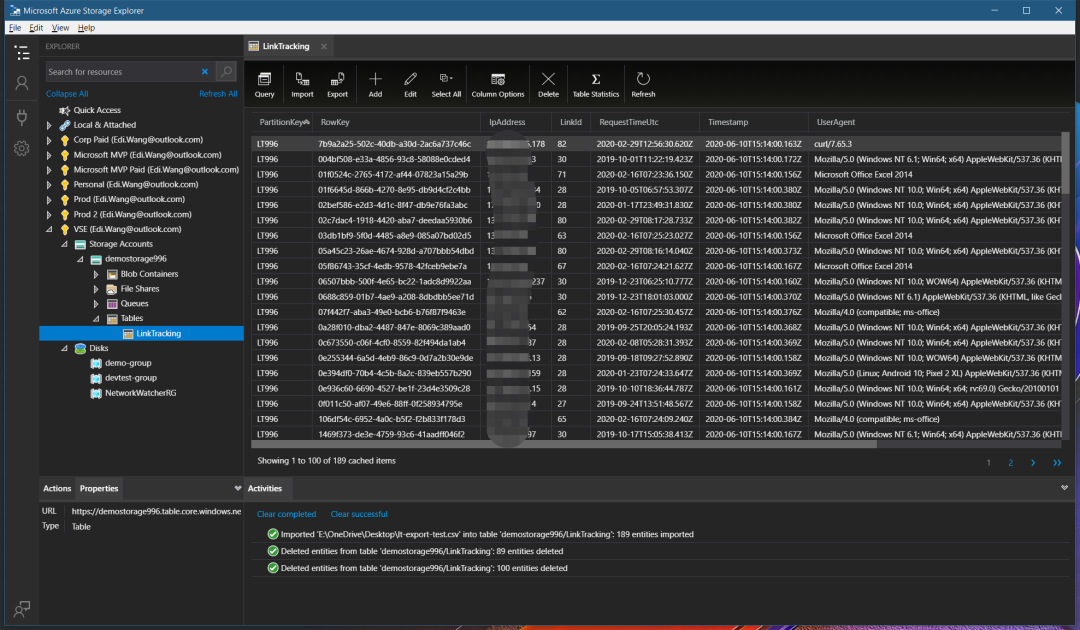
Task: Expand the Blob Containers tree node
Action: [97, 274]
